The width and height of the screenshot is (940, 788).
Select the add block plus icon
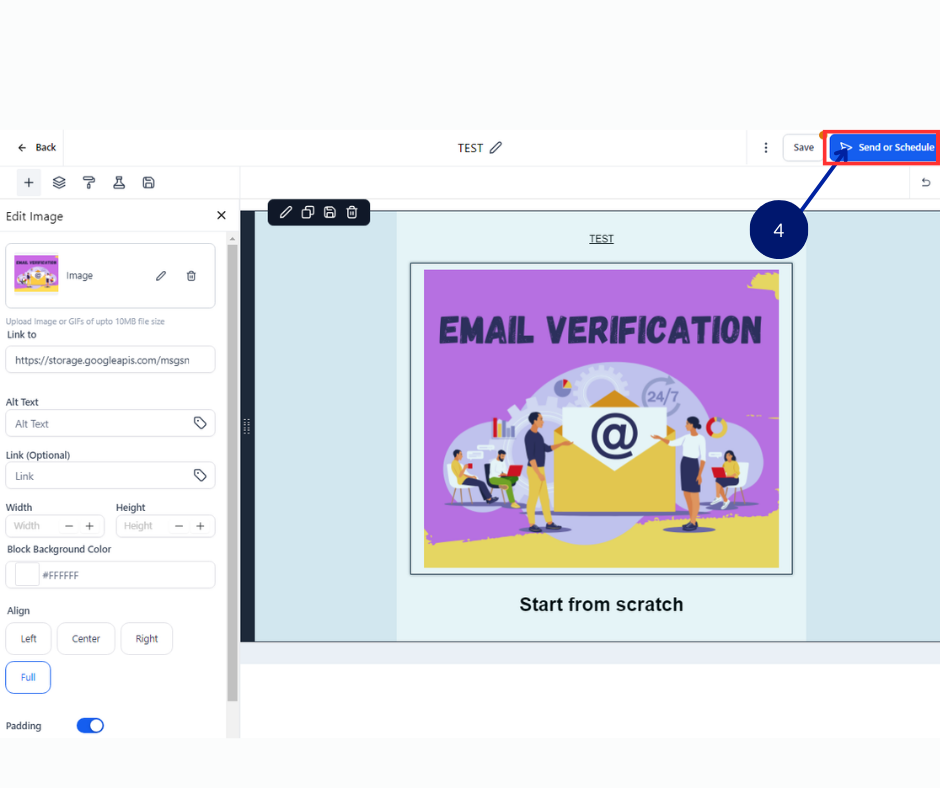(28, 182)
